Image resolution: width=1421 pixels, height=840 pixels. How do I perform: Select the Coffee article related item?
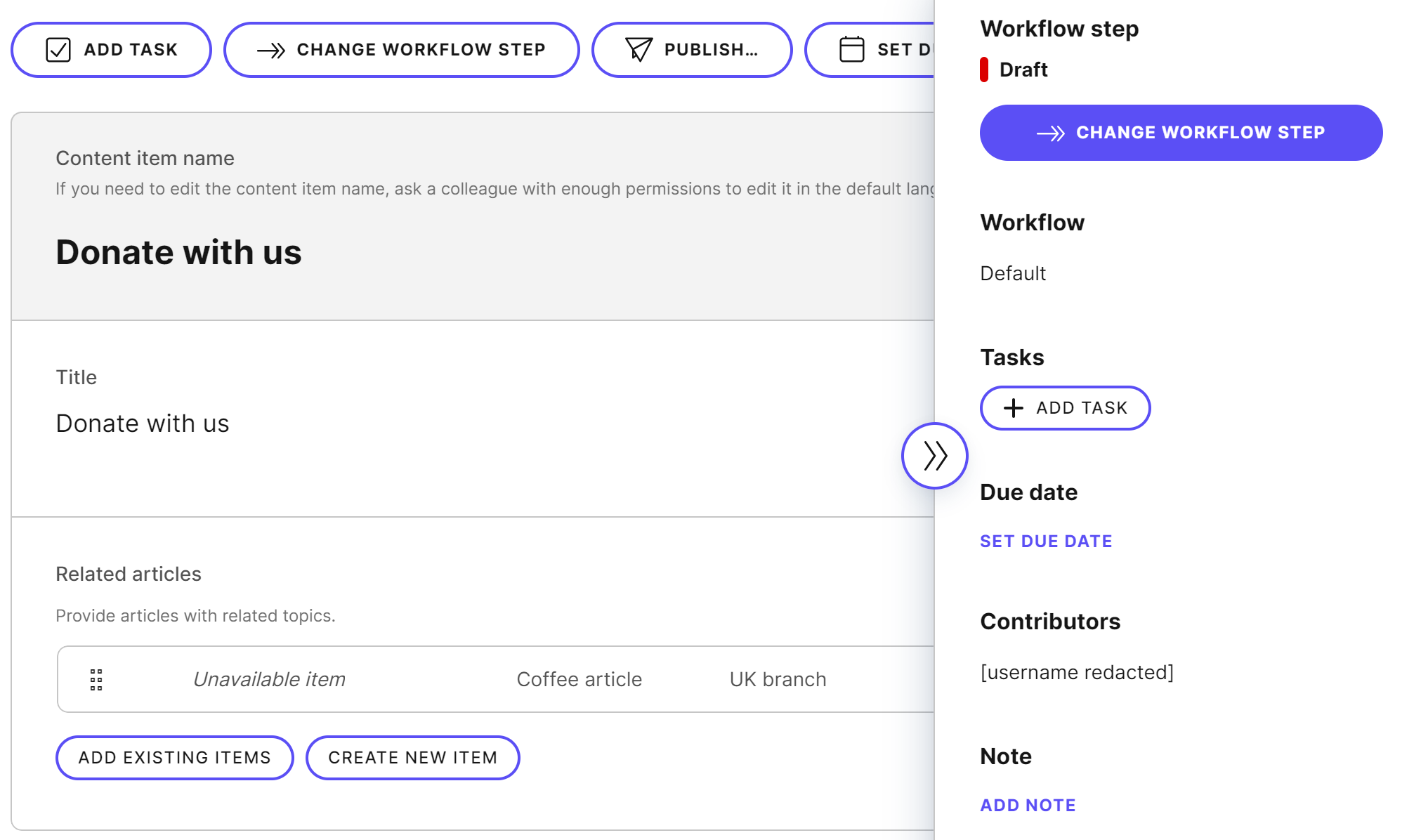[x=579, y=679]
